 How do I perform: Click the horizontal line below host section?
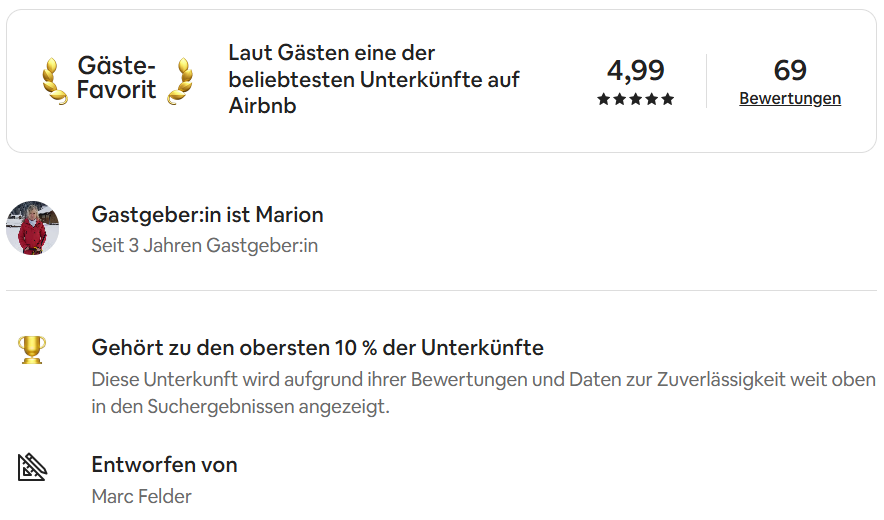click(441, 291)
